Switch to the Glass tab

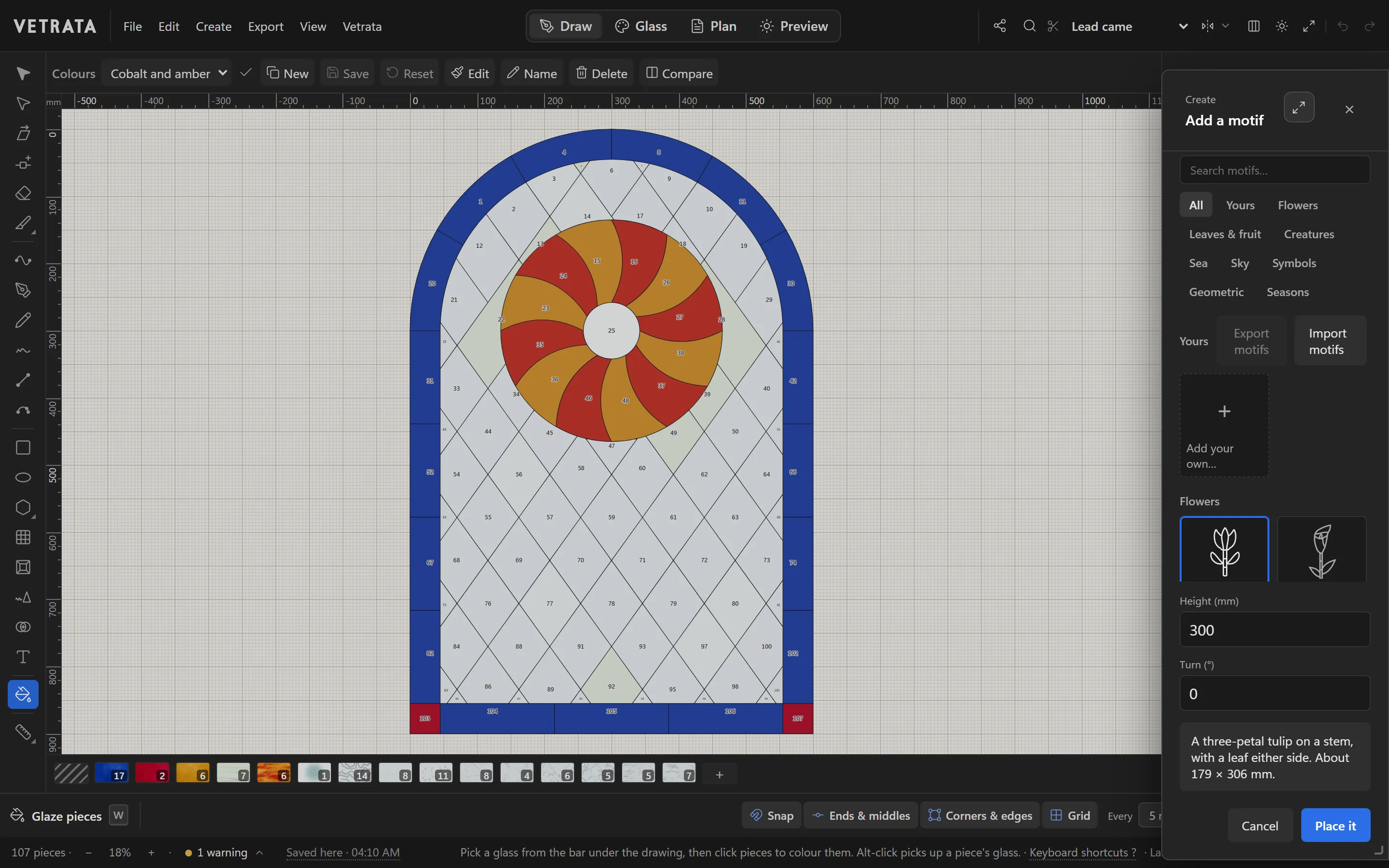pyautogui.click(x=640, y=26)
